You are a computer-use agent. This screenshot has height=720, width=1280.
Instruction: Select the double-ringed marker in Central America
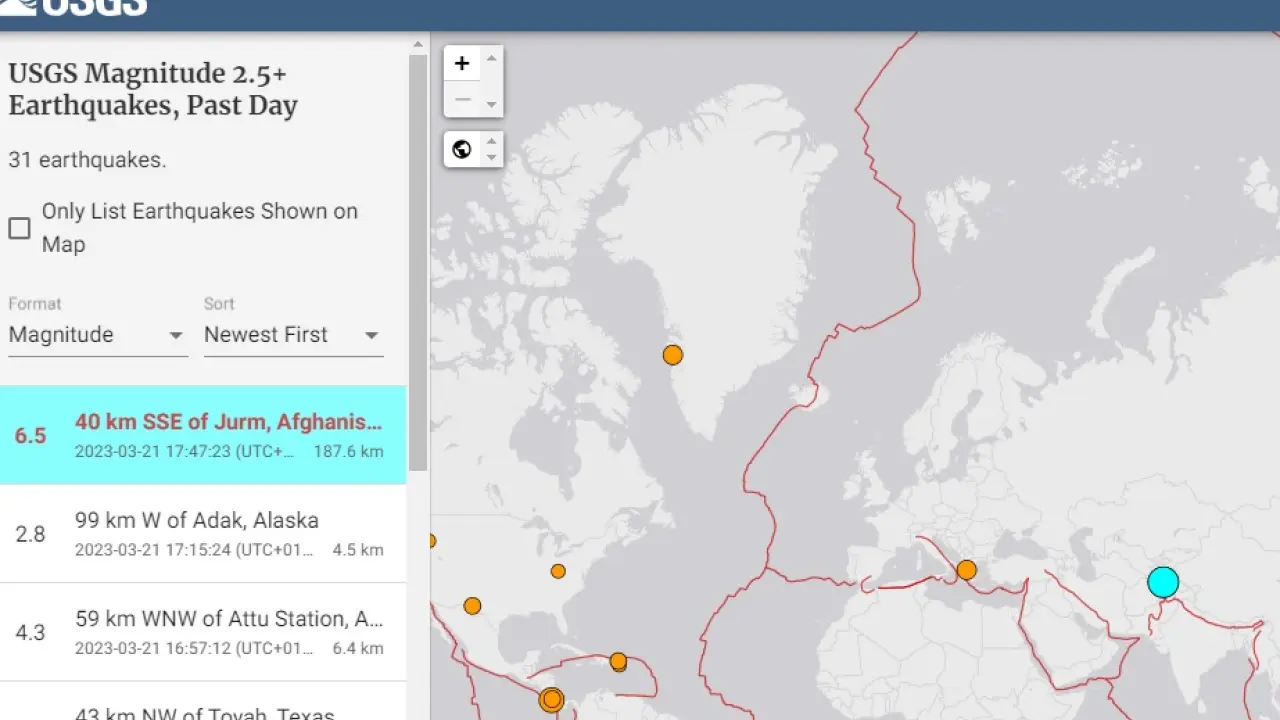551,699
